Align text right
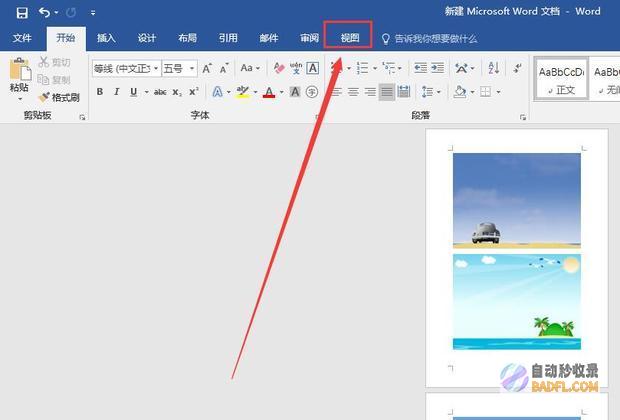The image size is (620, 420). (370, 92)
